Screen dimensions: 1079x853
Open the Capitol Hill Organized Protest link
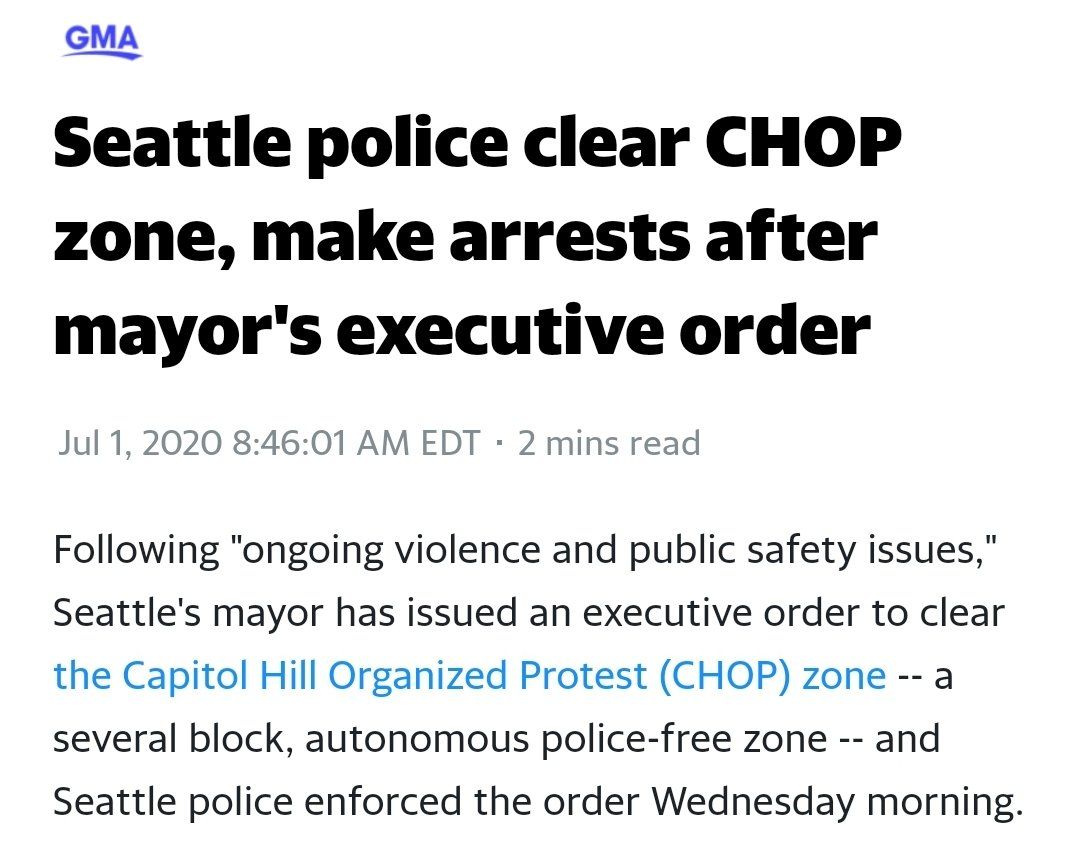coord(469,675)
